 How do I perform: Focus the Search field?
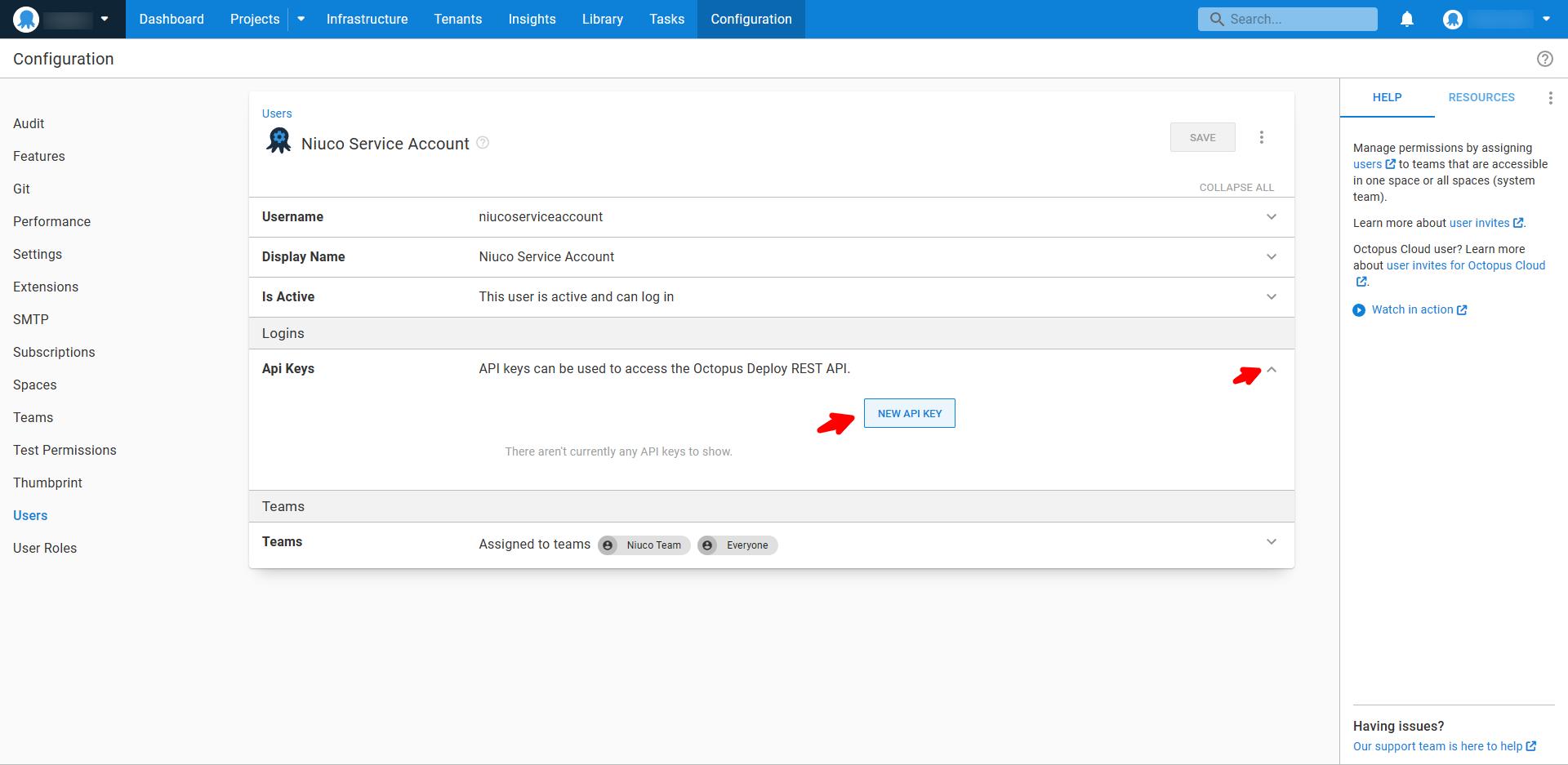[x=1288, y=19]
